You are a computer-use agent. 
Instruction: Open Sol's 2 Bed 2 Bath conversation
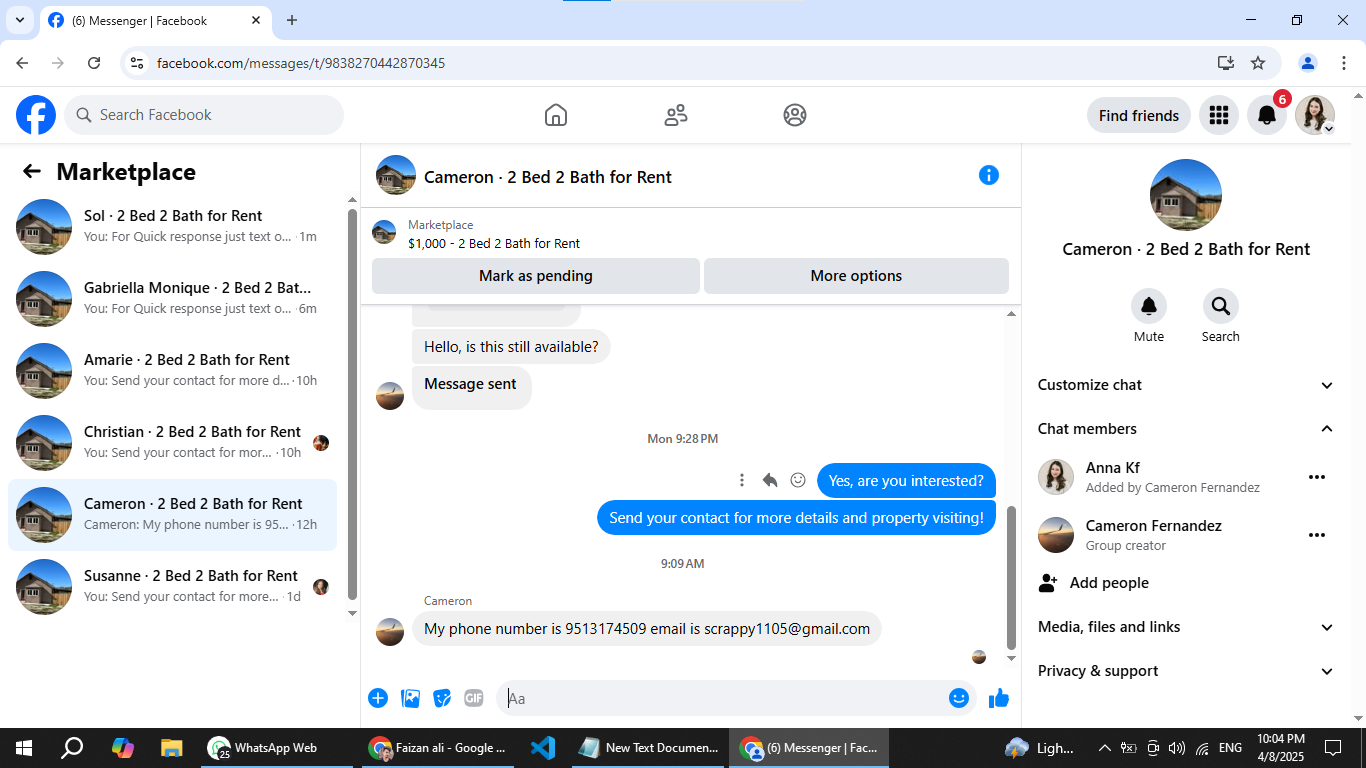click(x=172, y=227)
